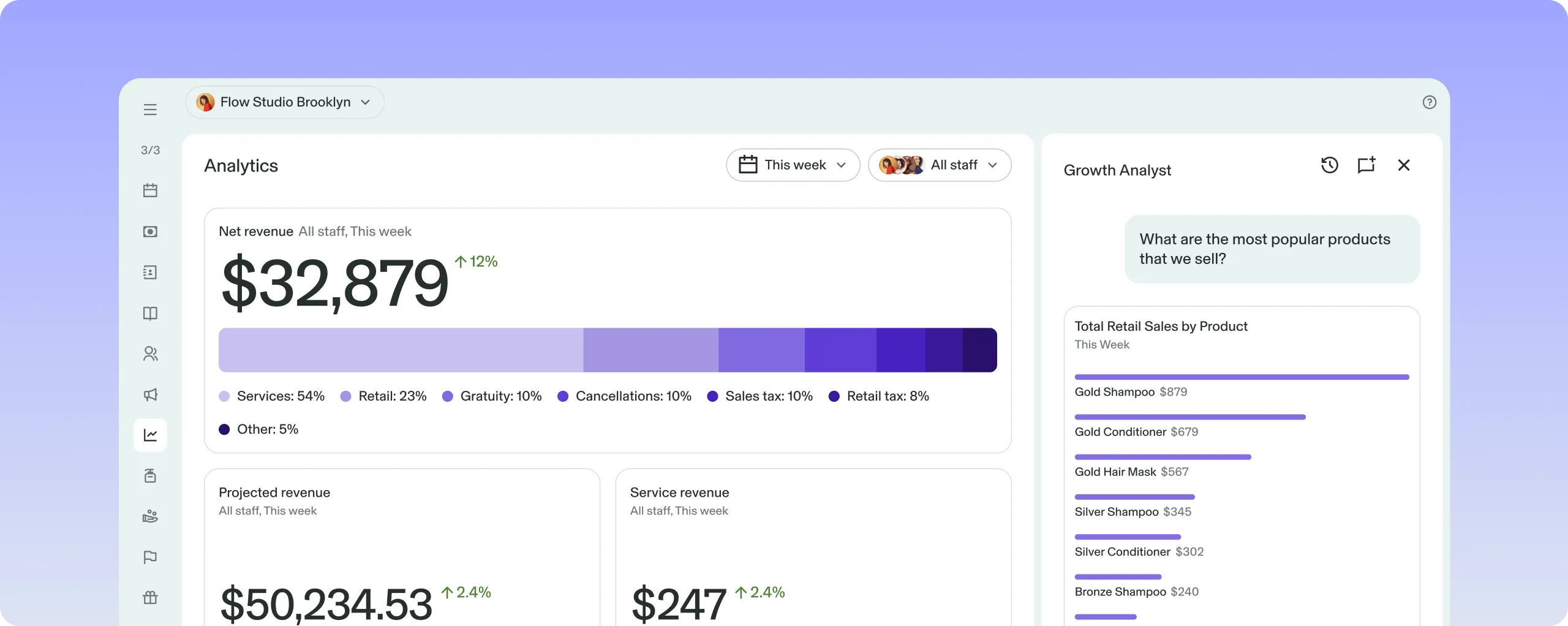The width and height of the screenshot is (1568, 626).
Task: Open the Calendar sidebar icon
Action: [150, 190]
